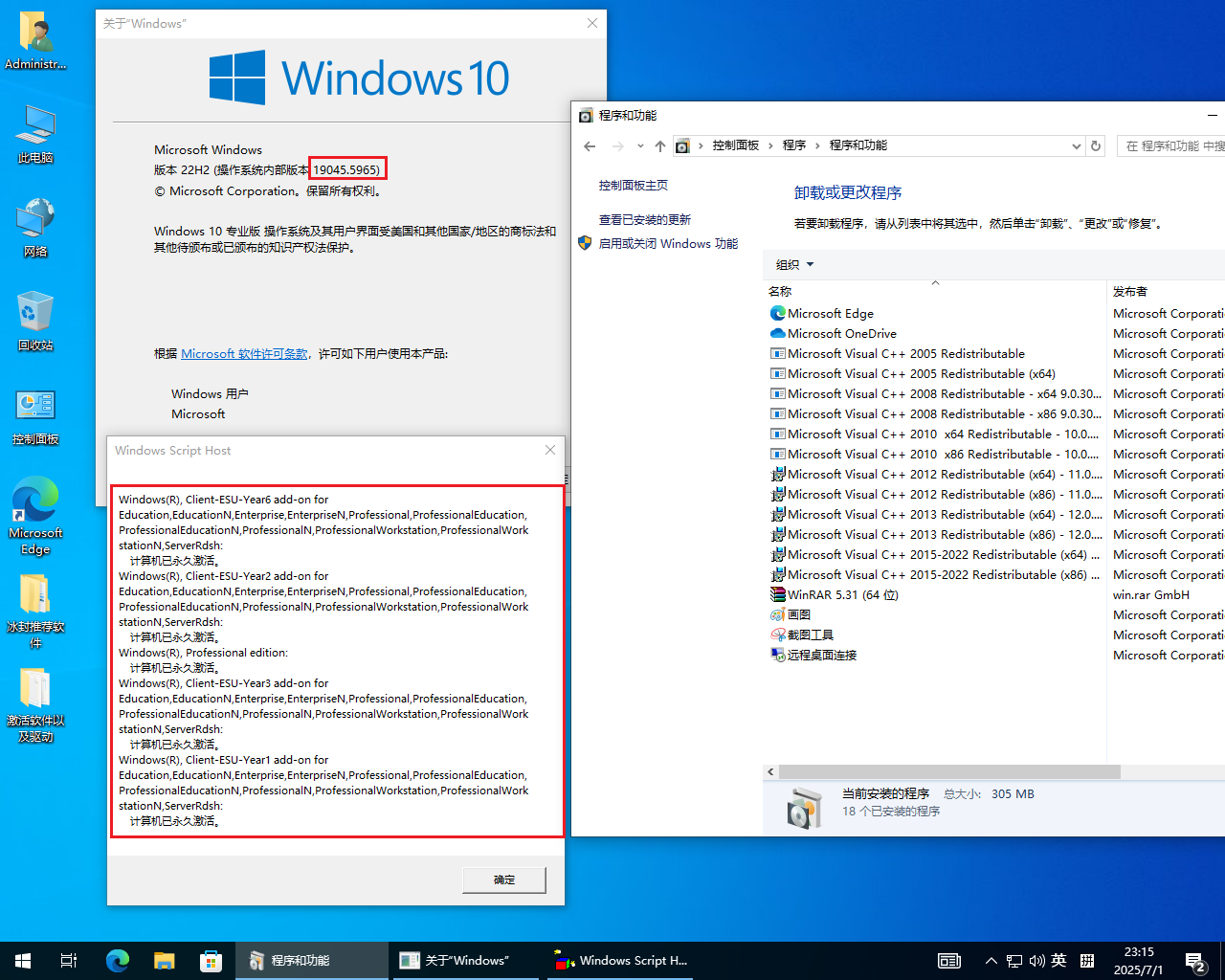Switch to 关于"Windows" taskbar window
The width and height of the screenshot is (1225, 980).
pos(466,961)
